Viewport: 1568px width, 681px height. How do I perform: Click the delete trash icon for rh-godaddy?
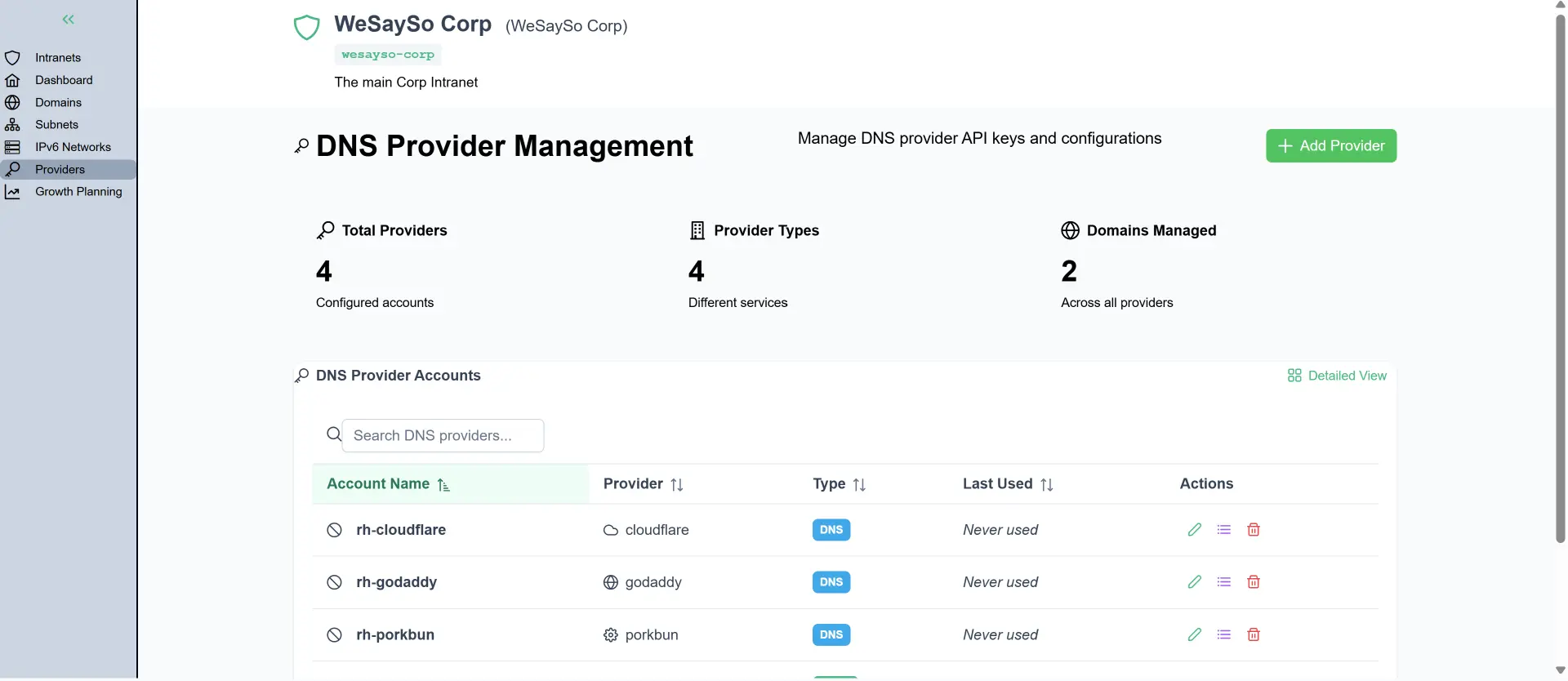pos(1254,582)
